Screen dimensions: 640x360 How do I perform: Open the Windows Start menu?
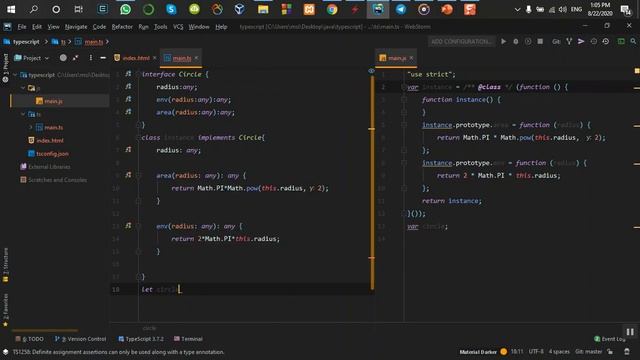click(x=11, y=9)
